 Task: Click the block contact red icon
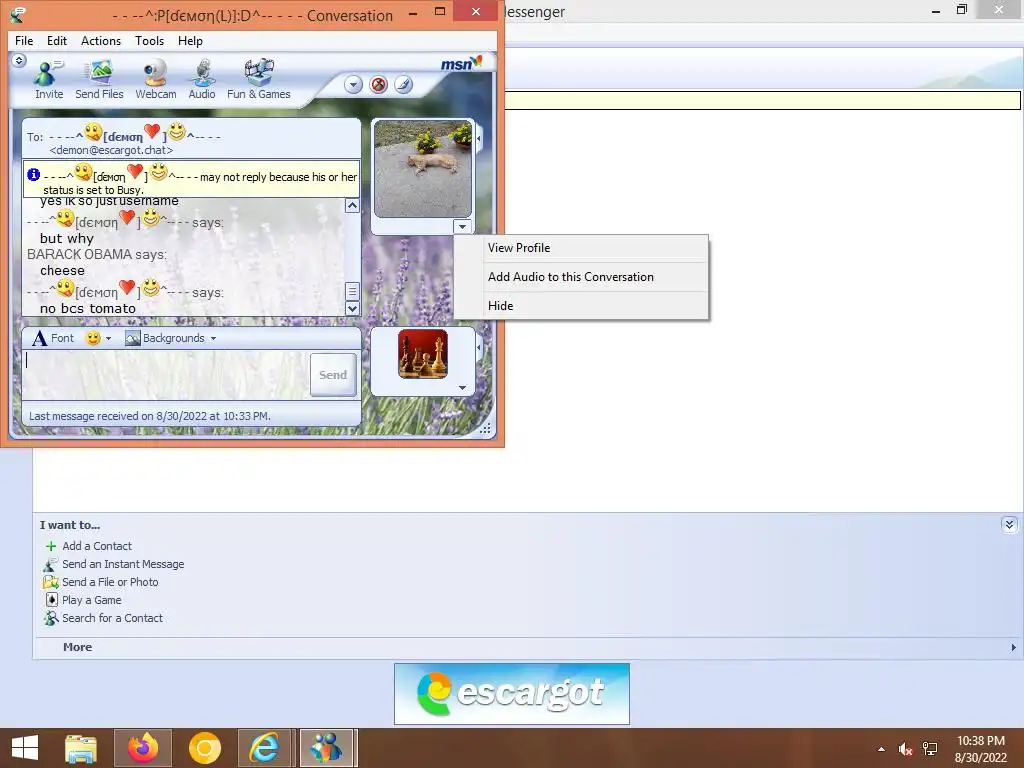pyautogui.click(x=378, y=84)
